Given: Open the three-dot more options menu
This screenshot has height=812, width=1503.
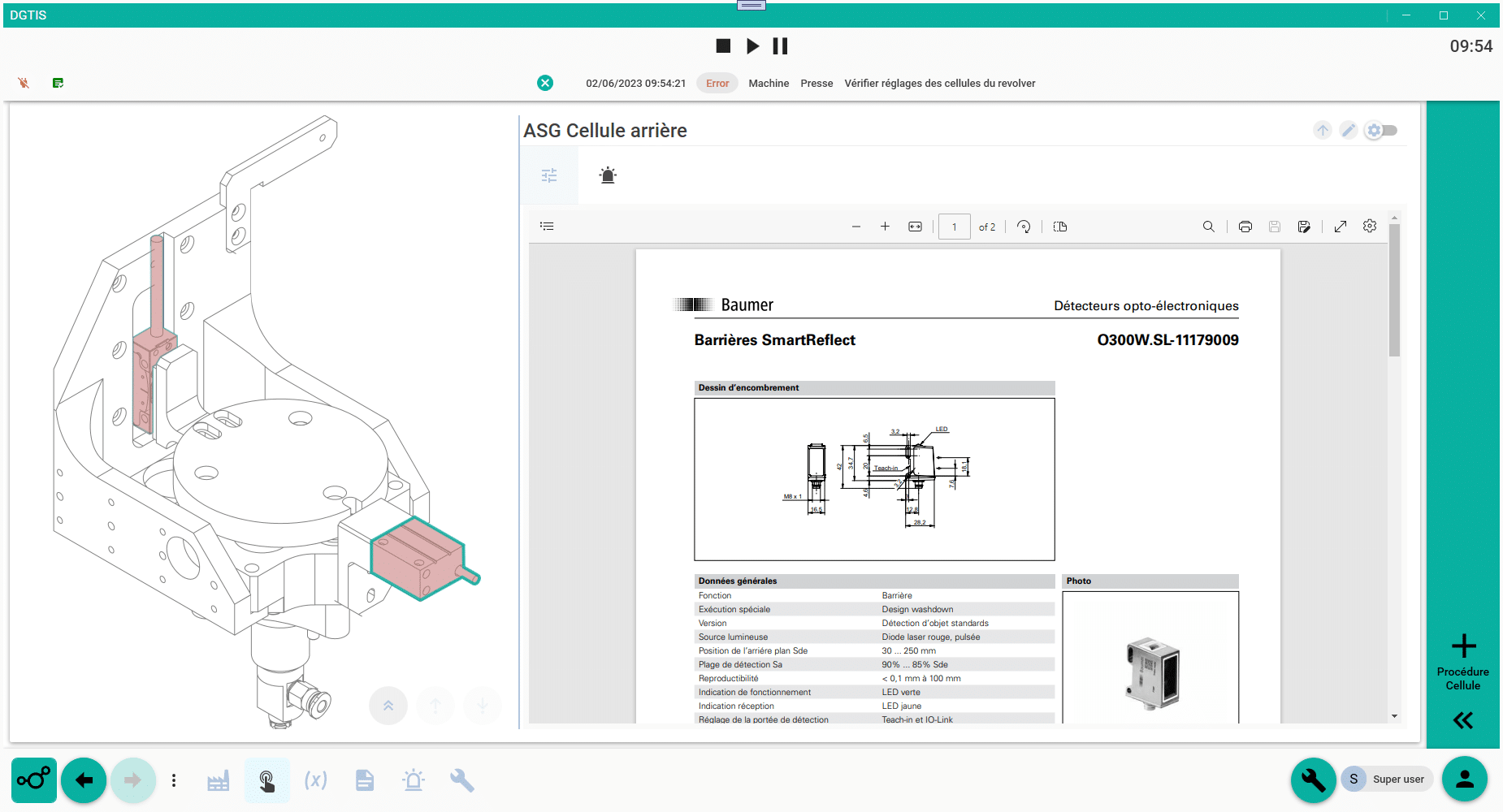Looking at the screenshot, I should pos(174,780).
